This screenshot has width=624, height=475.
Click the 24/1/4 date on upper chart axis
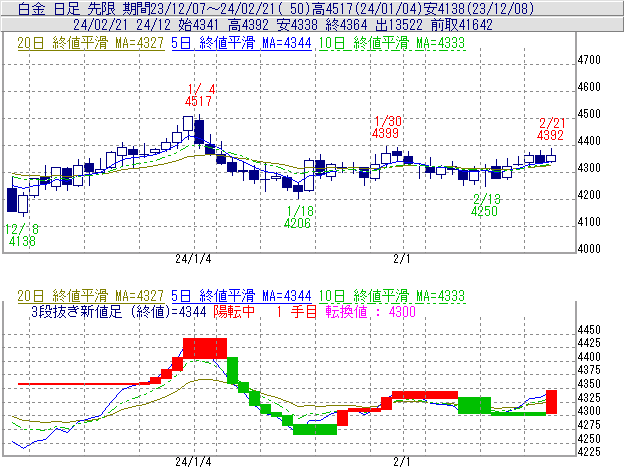[x=193, y=259]
